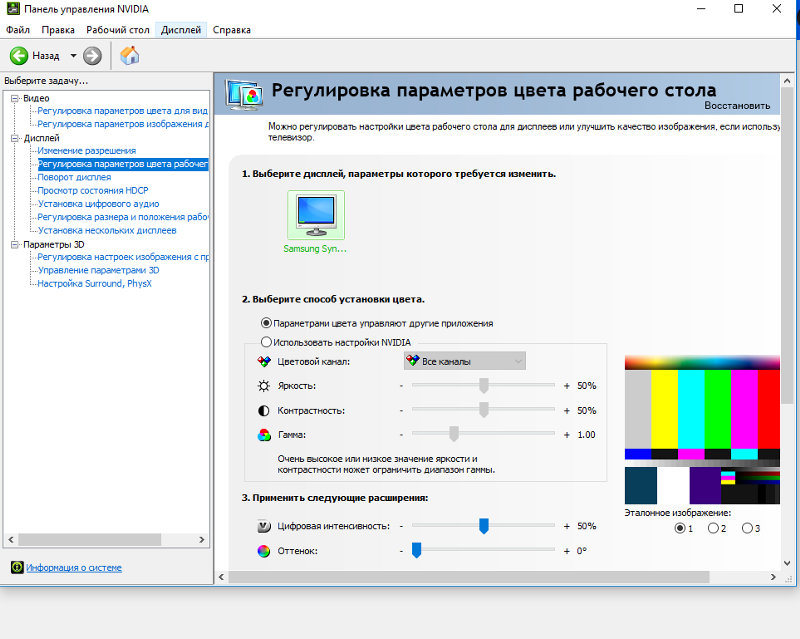800x639 pixels.
Task: Click the gamma RGB circles icon
Action: [264, 435]
